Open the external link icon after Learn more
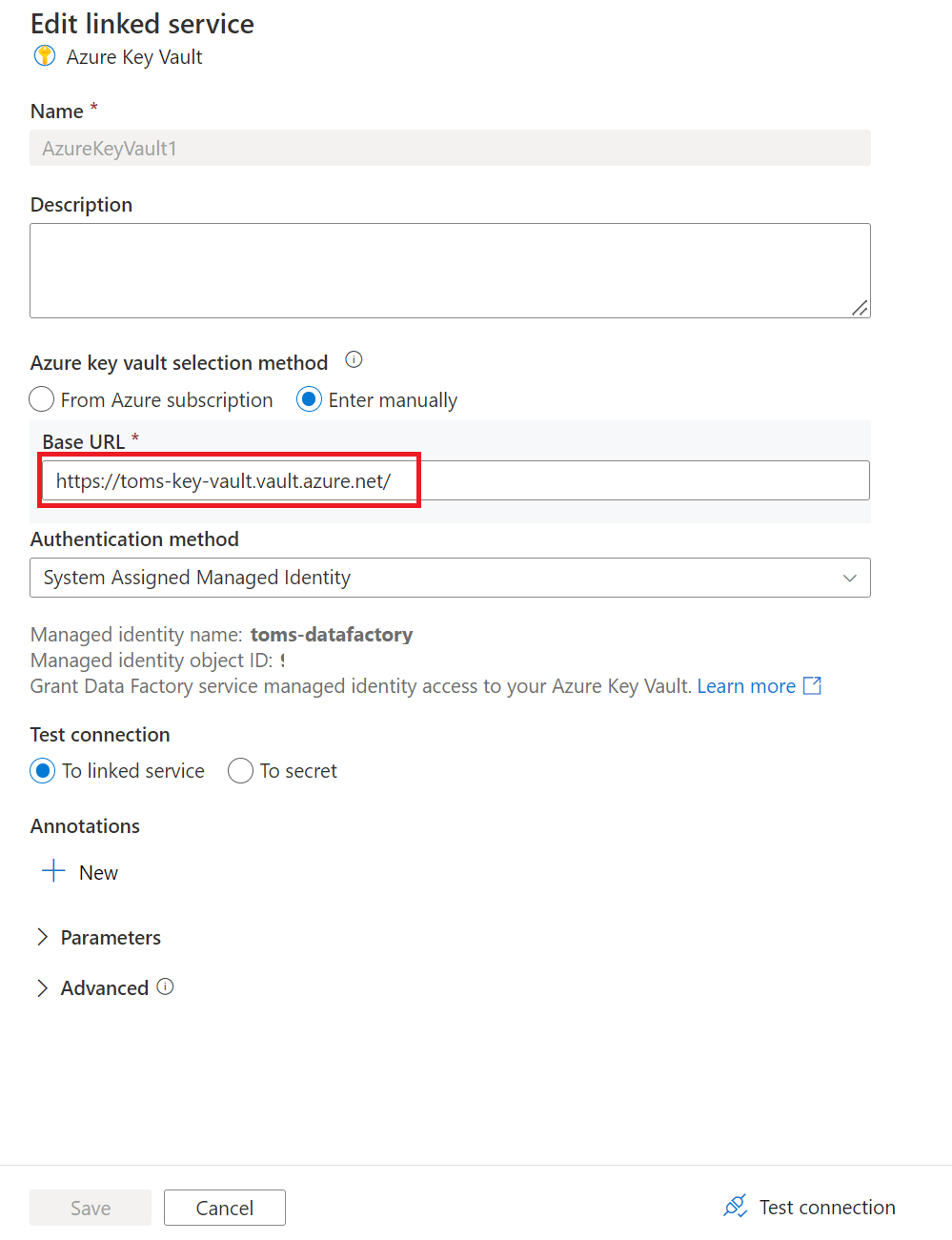This screenshot has width=952, height=1240. 813,685
